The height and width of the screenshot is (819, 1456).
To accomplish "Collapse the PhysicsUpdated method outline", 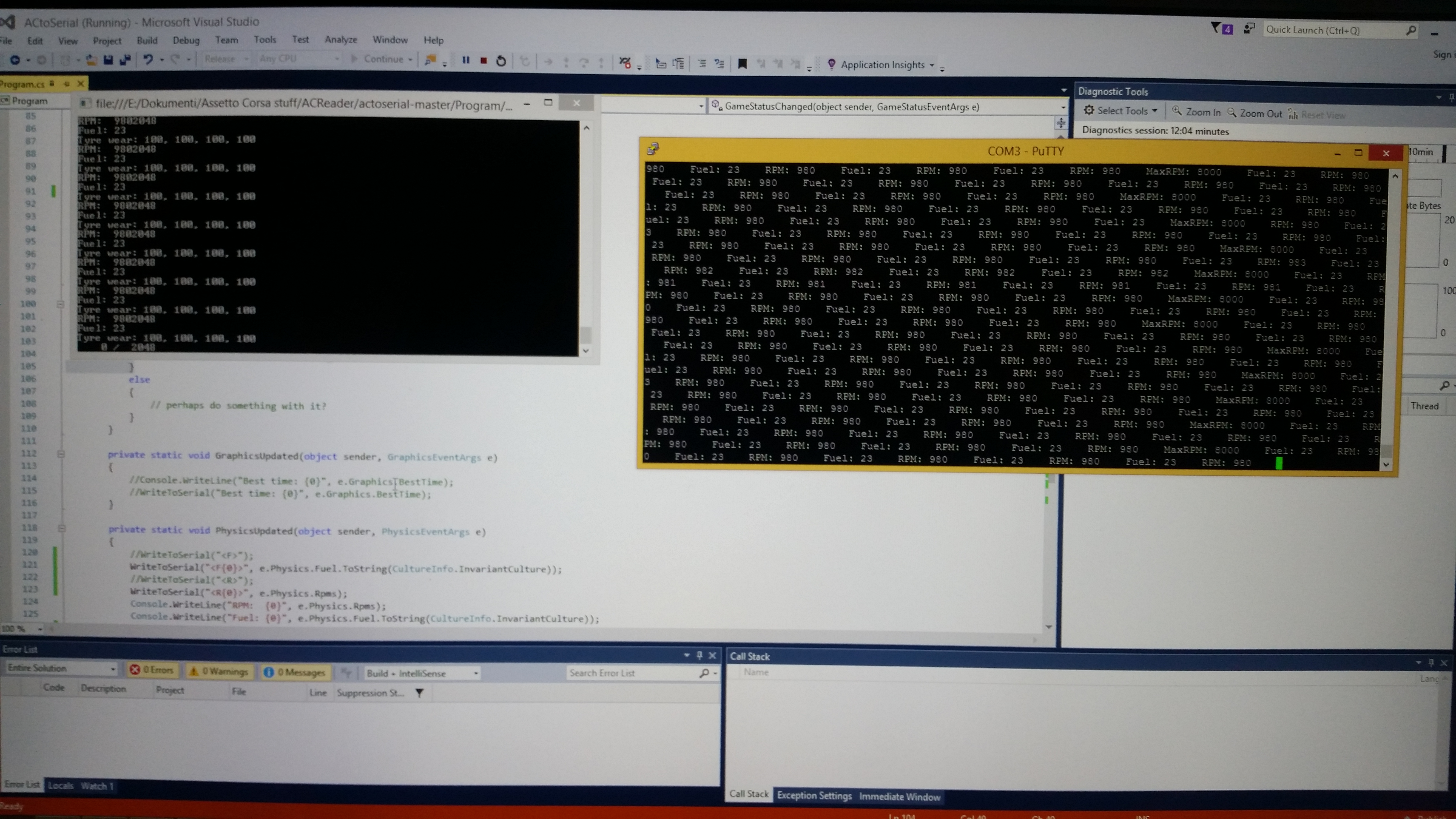I will [x=62, y=528].
